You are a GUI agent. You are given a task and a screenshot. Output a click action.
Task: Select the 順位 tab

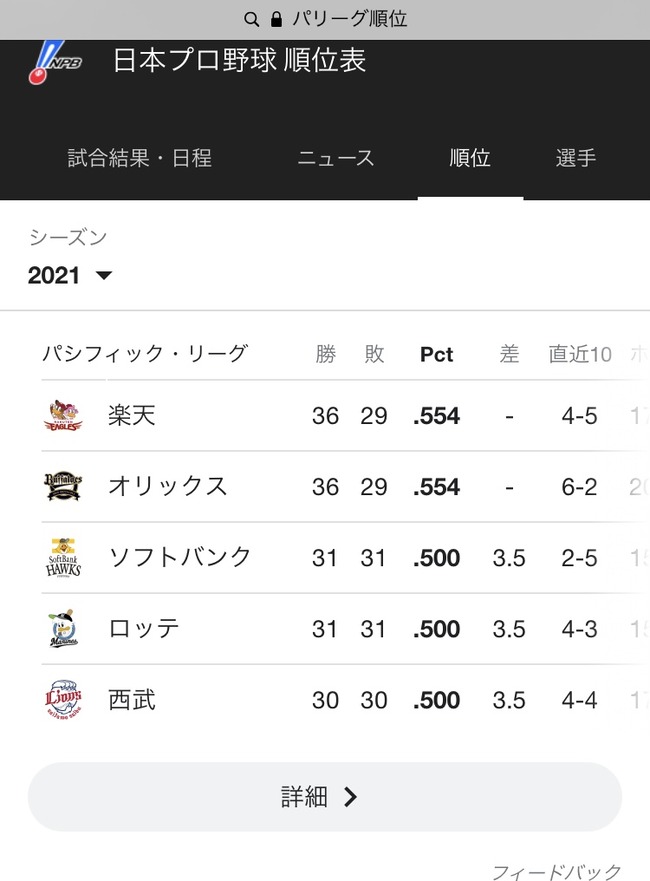(x=470, y=158)
